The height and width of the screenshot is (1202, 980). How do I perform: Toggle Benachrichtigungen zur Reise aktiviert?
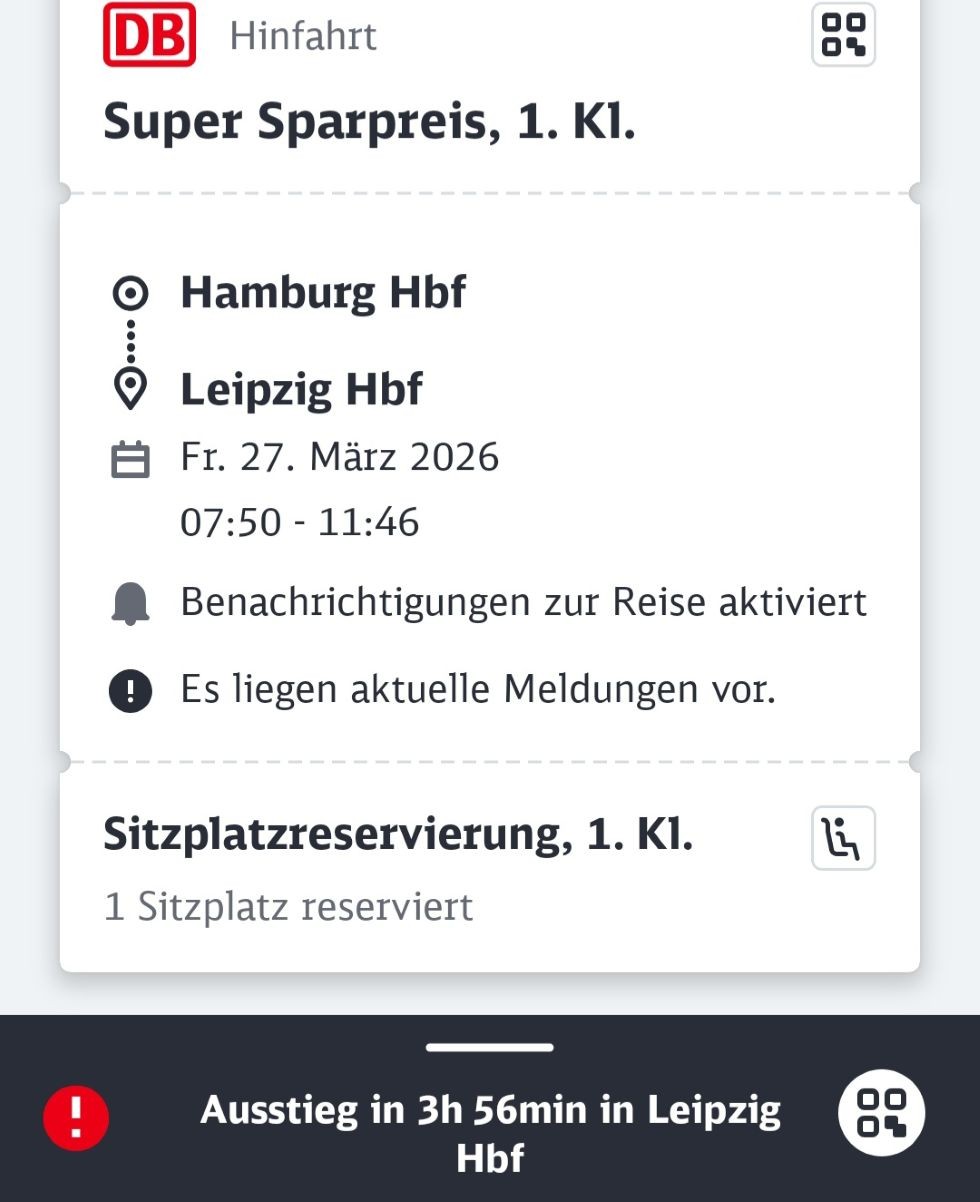tap(523, 603)
